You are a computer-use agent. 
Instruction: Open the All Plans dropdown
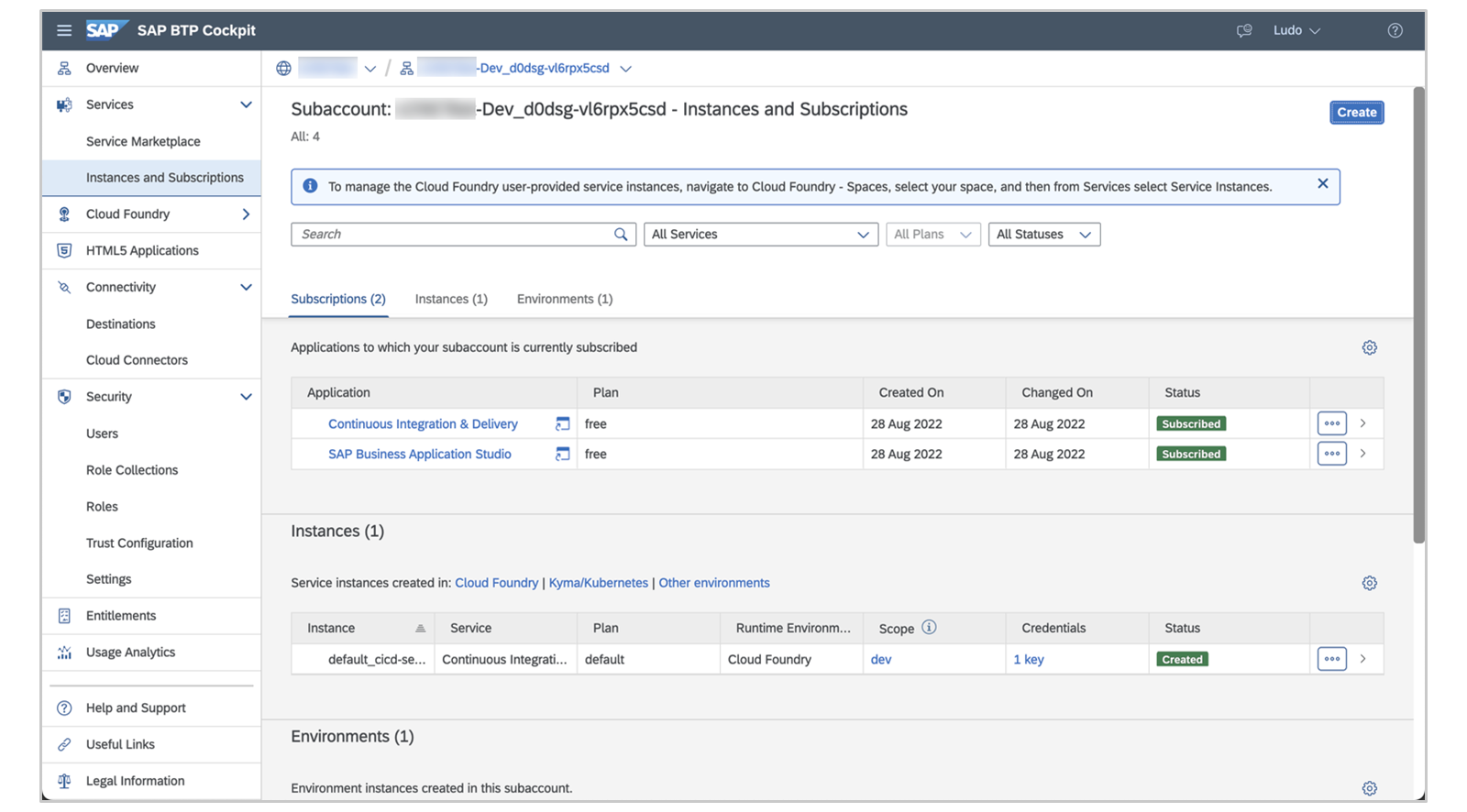[932, 235]
